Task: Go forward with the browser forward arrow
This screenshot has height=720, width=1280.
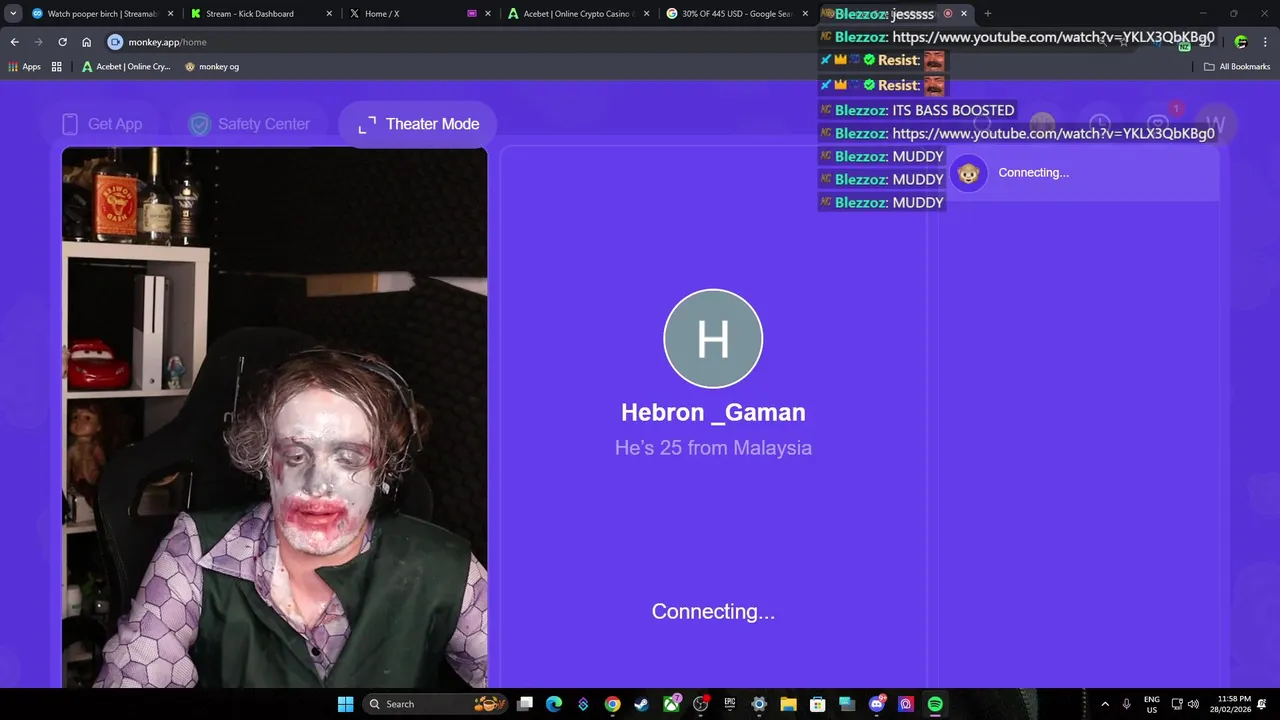Action: pos(38,42)
